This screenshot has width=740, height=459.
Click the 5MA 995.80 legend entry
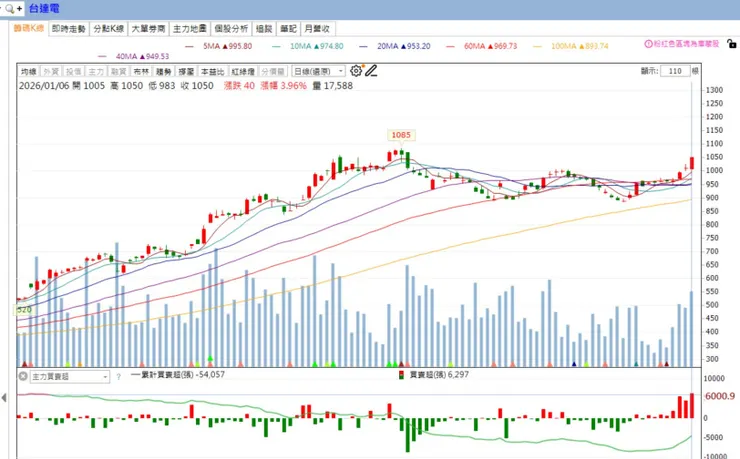(219, 46)
